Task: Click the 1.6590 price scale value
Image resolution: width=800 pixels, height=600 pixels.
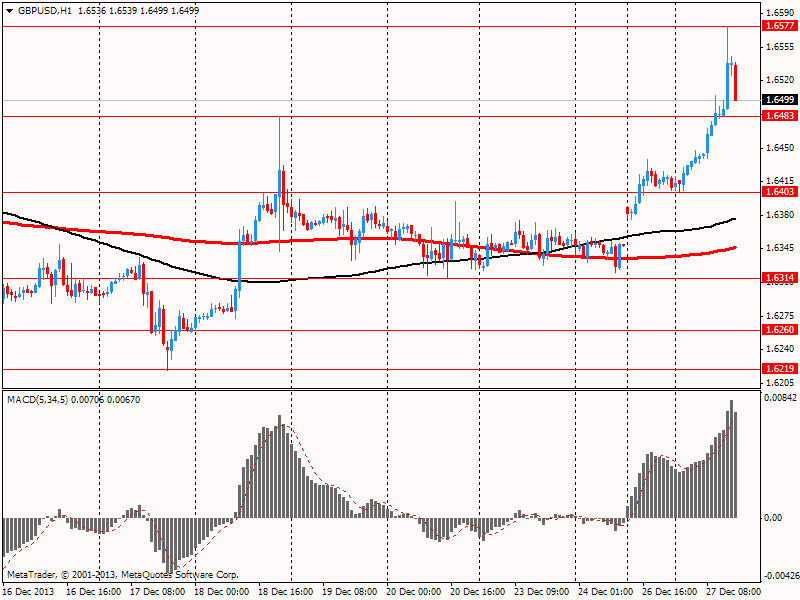Action: pyautogui.click(x=781, y=13)
